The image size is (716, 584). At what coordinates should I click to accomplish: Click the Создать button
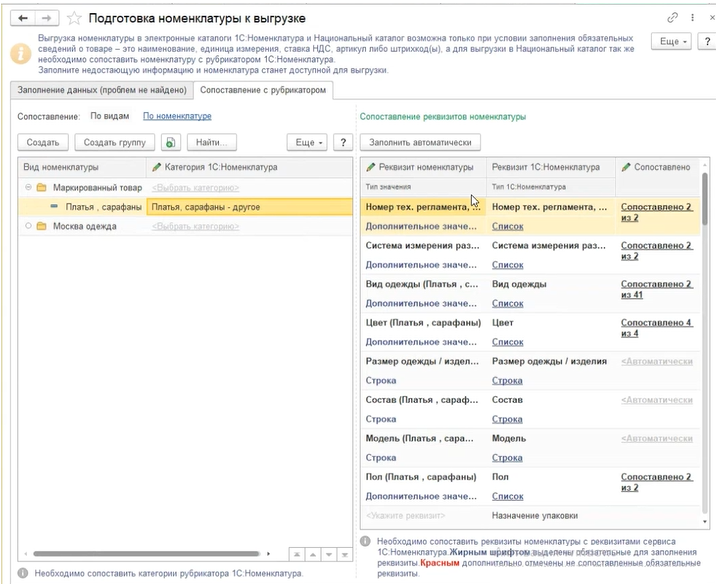[x=43, y=142]
